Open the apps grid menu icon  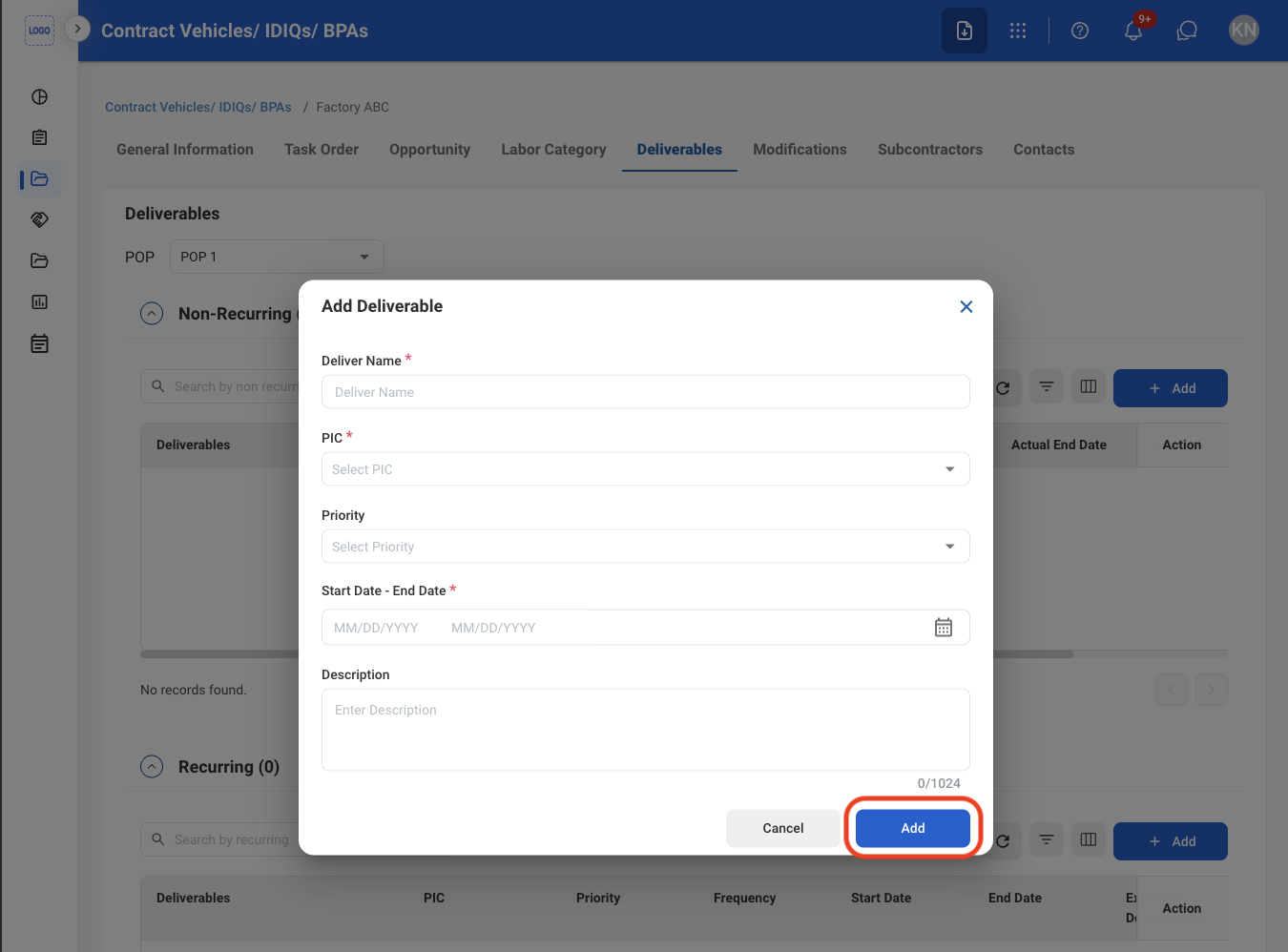click(1018, 31)
